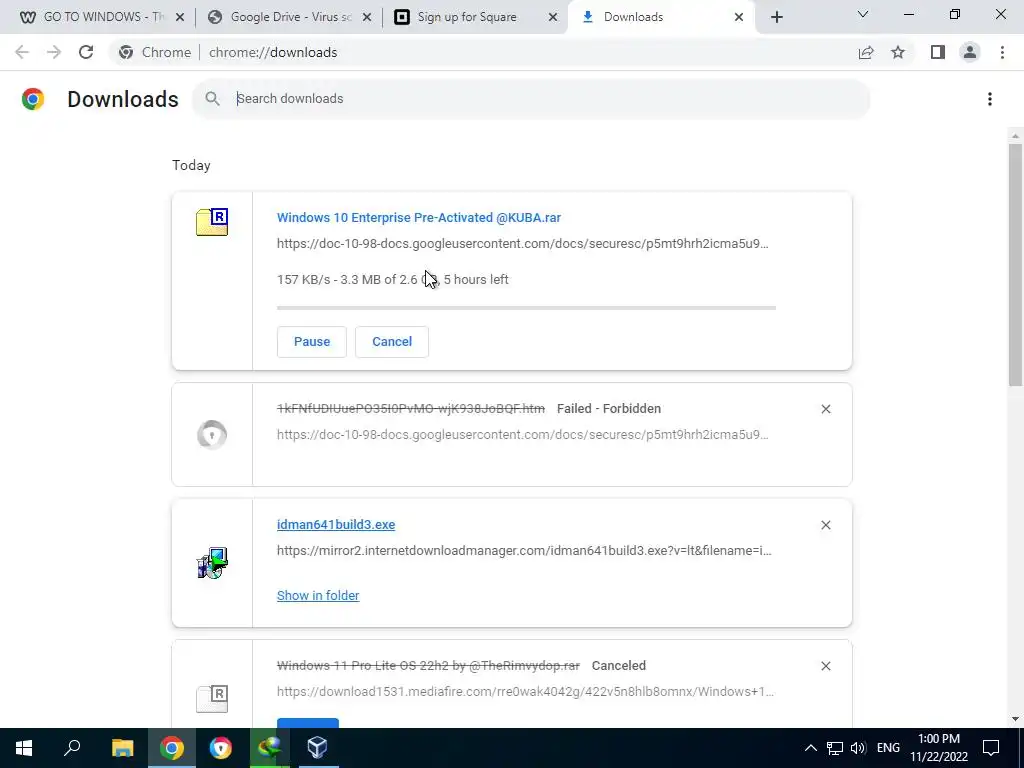
Task: Click in the Search downloads field
Action: (530, 99)
